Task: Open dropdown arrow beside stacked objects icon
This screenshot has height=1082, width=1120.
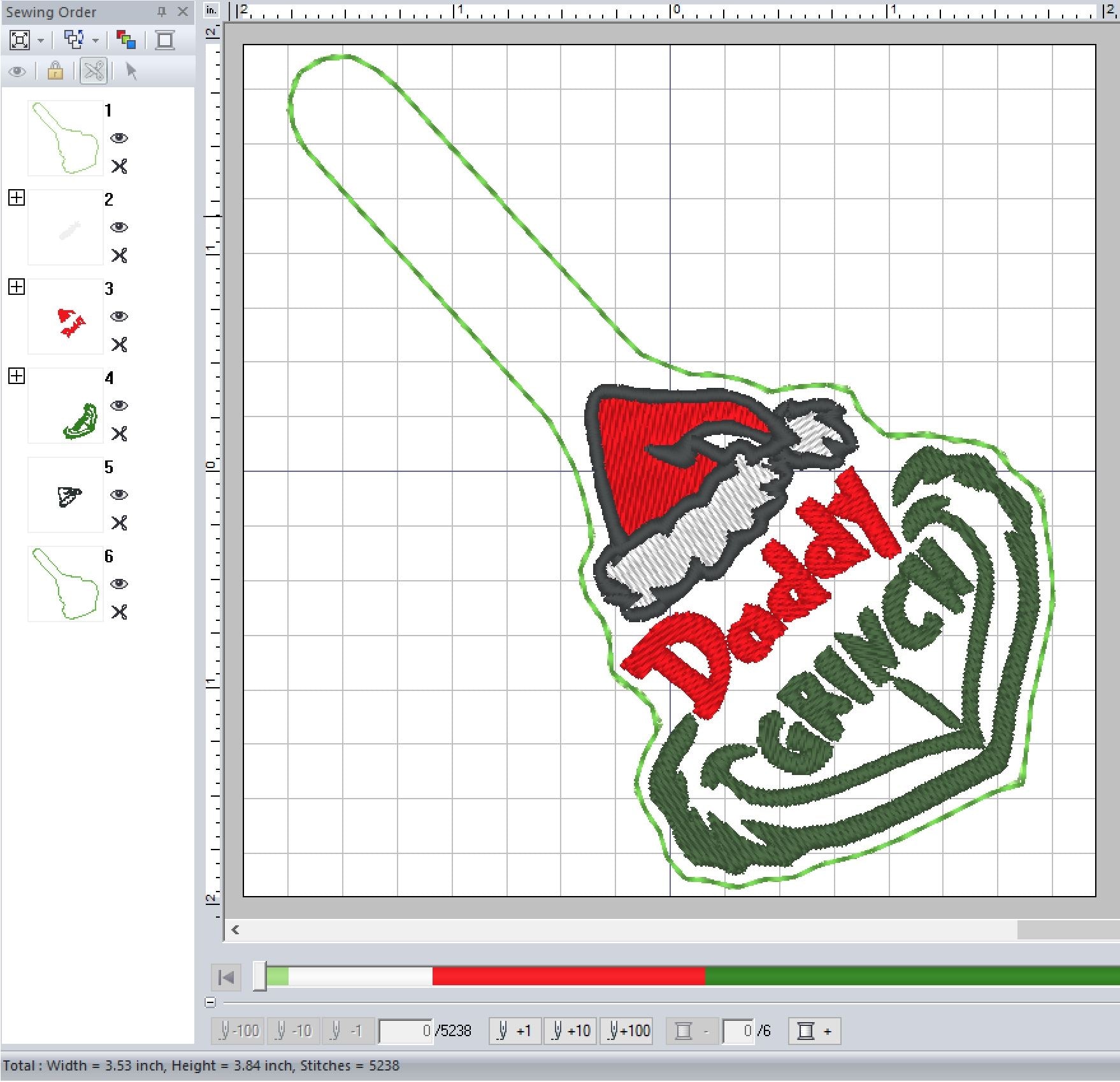Action: 96,41
